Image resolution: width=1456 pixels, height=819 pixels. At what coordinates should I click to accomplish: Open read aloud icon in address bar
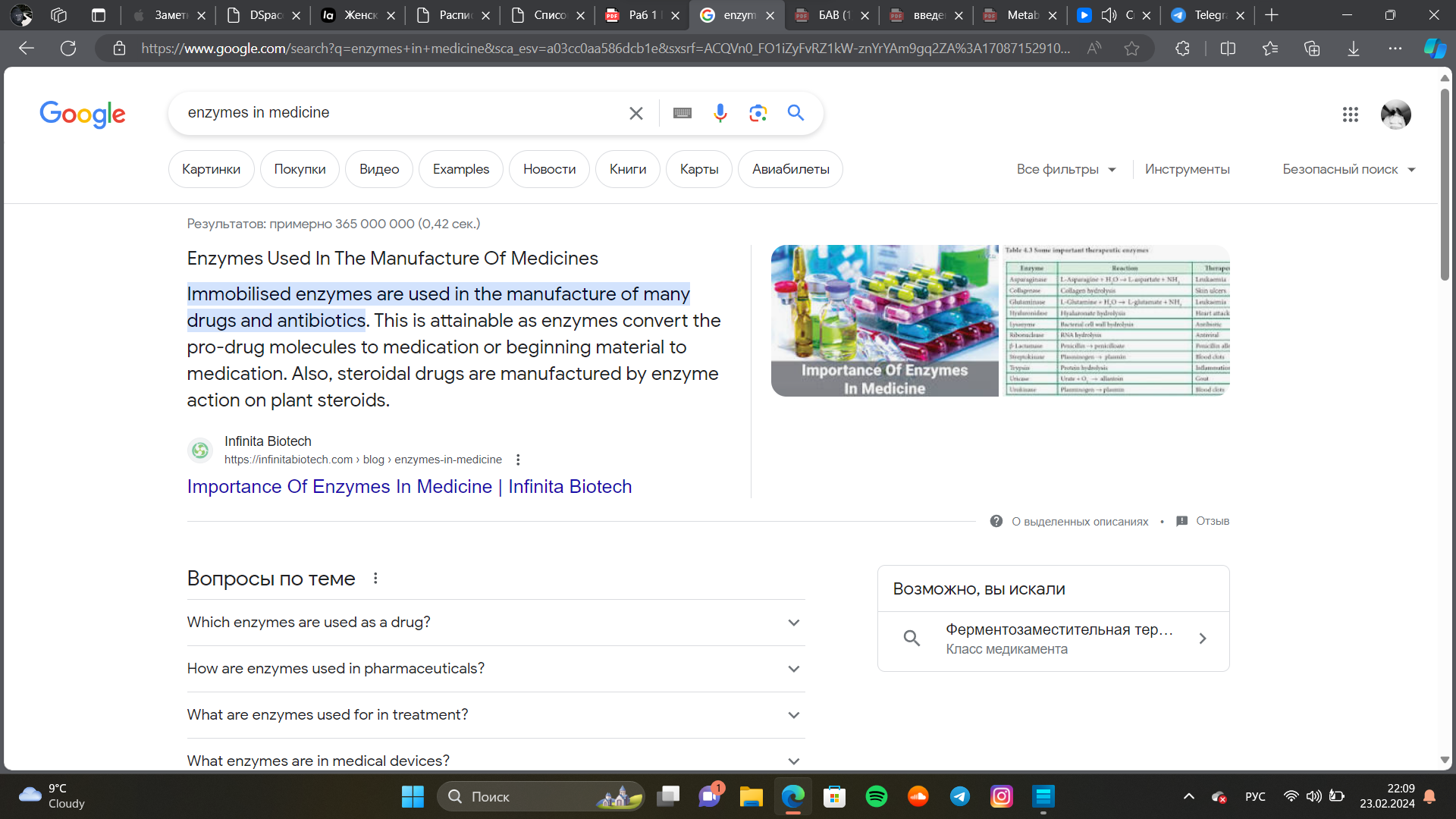tap(1094, 49)
